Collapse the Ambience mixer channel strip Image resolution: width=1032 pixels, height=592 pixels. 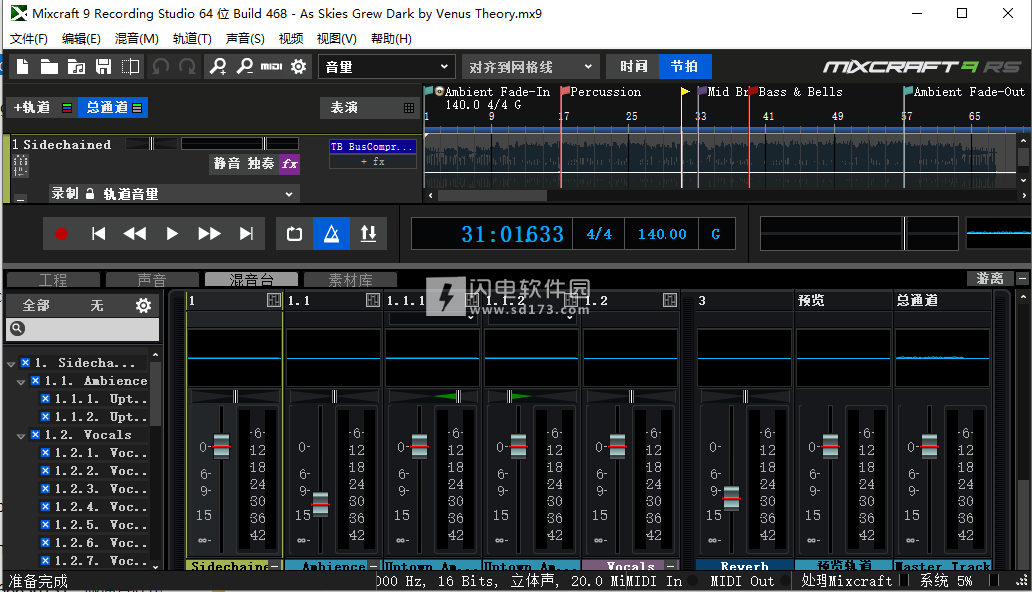[373, 566]
